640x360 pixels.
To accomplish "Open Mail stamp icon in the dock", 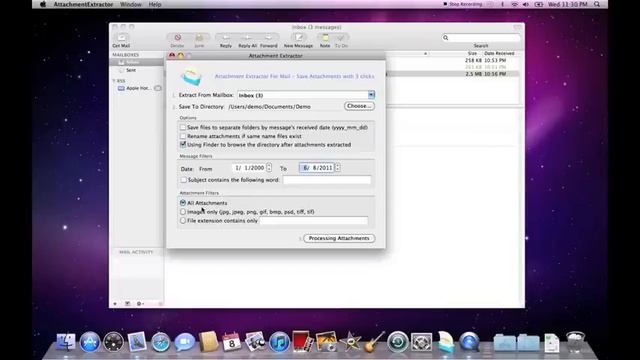I will pyautogui.click(x=137, y=342).
